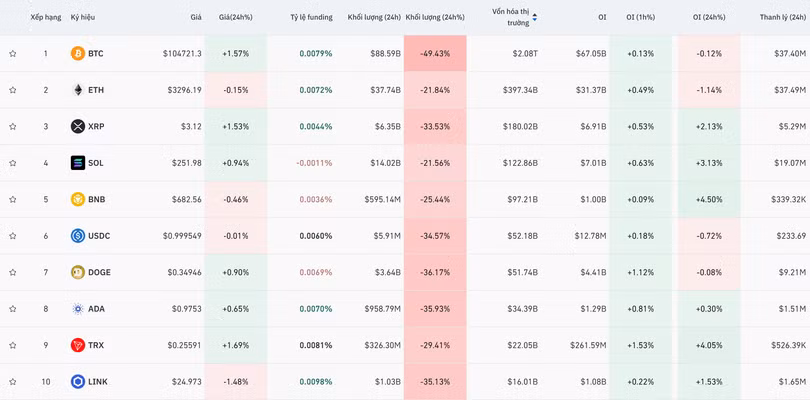The width and height of the screenshot is (810, 400).
Task: Toggle favorite star for LINK row
Action: [x=13, y=382]
